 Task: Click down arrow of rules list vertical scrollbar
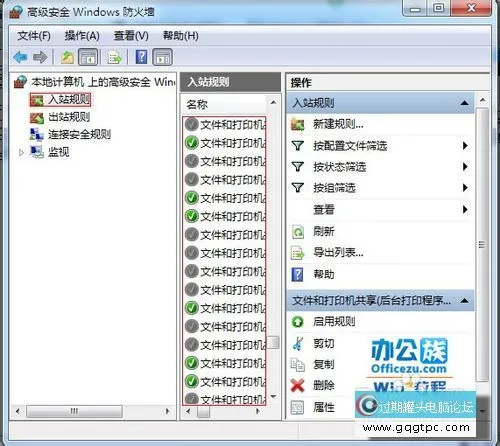point(274,397)
